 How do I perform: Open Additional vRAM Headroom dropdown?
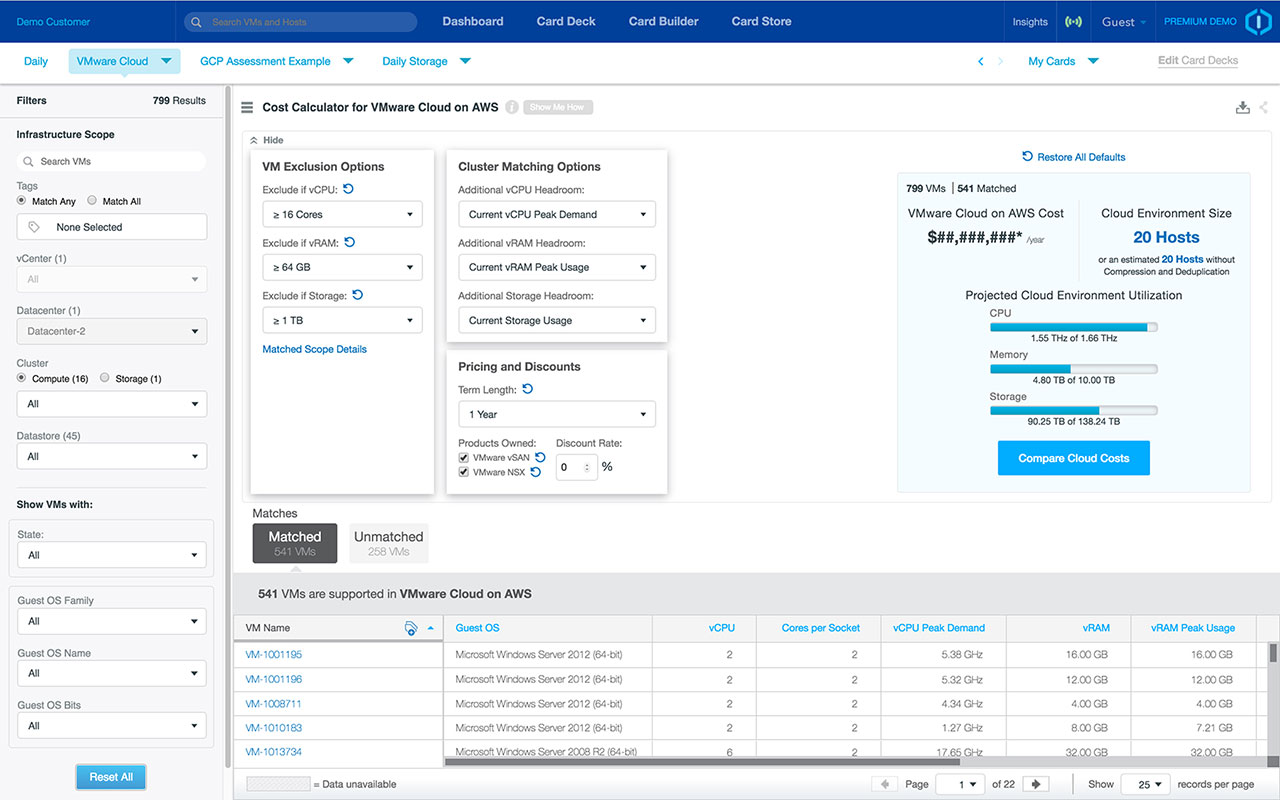pyautogui.click(x=557, y=267)
